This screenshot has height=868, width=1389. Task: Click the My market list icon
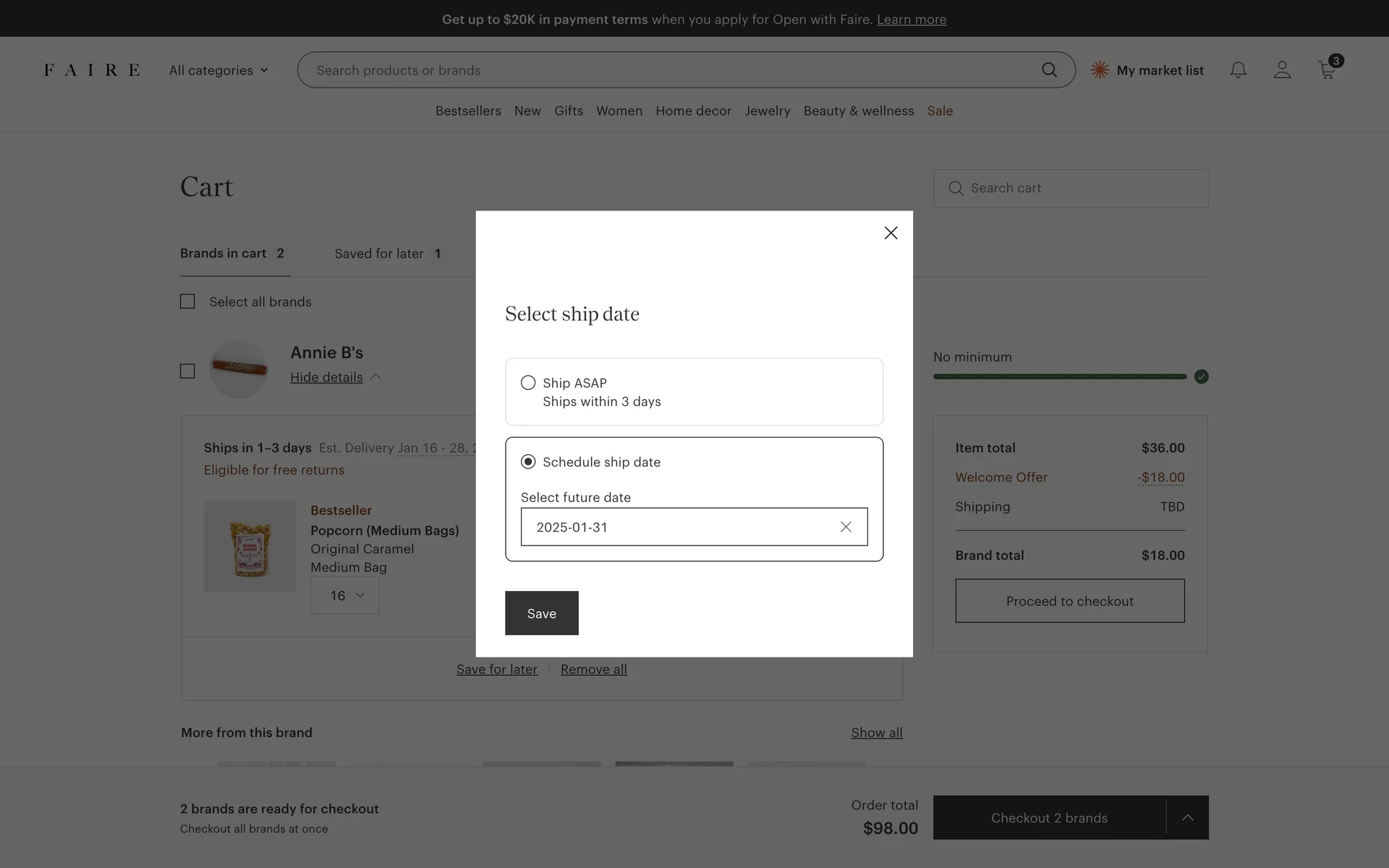pos(1100,70)
